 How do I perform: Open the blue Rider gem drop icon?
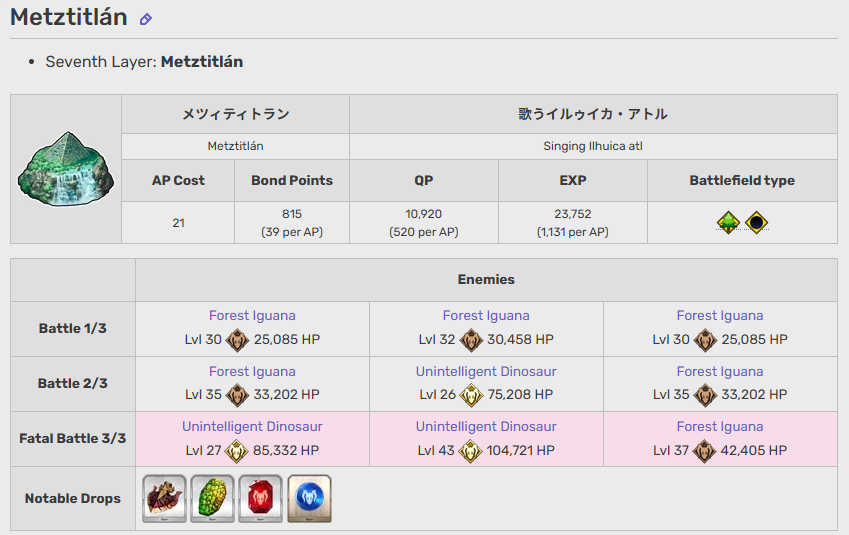pyautogui.click(x=309, y=499)
